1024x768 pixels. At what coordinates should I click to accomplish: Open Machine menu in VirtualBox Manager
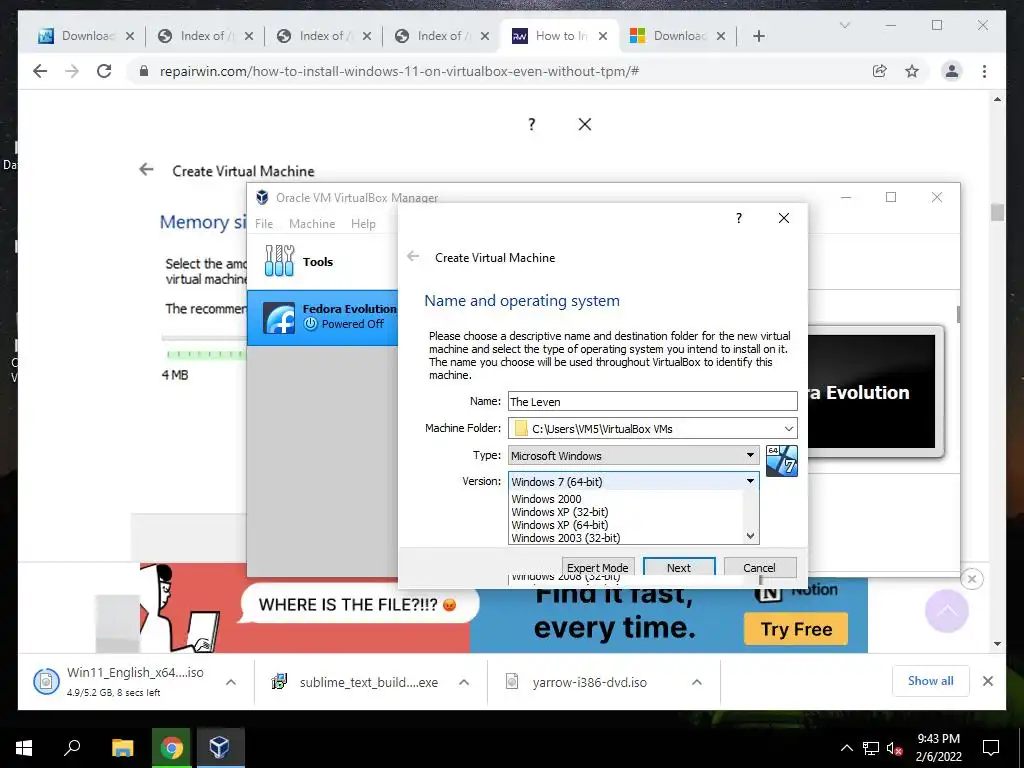[312, 223]
